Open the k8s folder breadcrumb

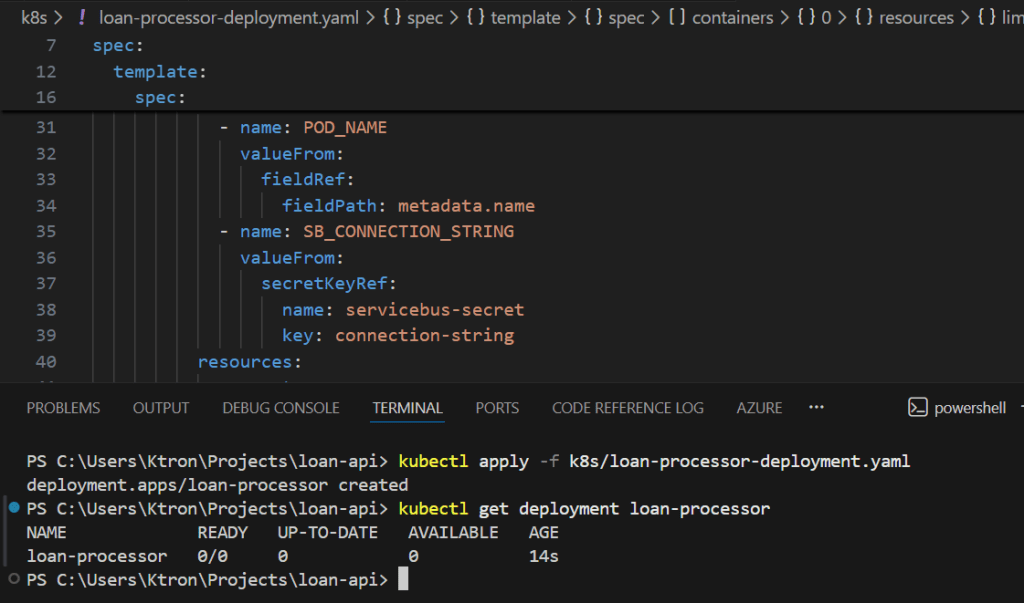33,18
